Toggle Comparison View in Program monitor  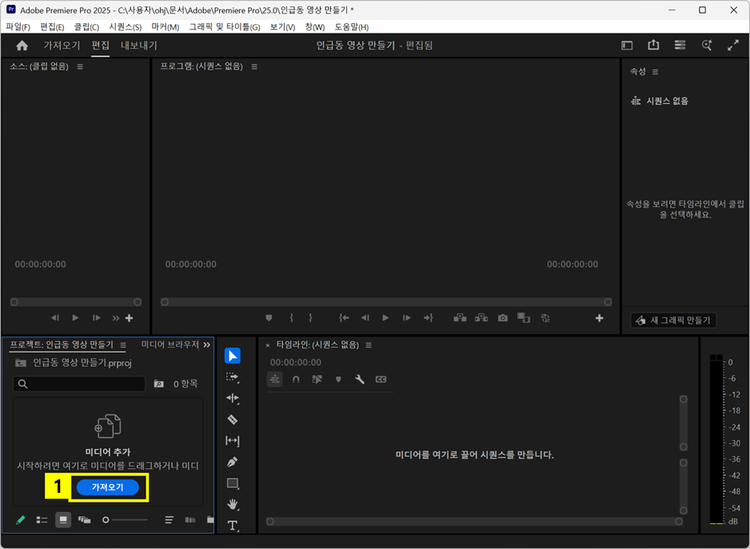coord(524,318)
